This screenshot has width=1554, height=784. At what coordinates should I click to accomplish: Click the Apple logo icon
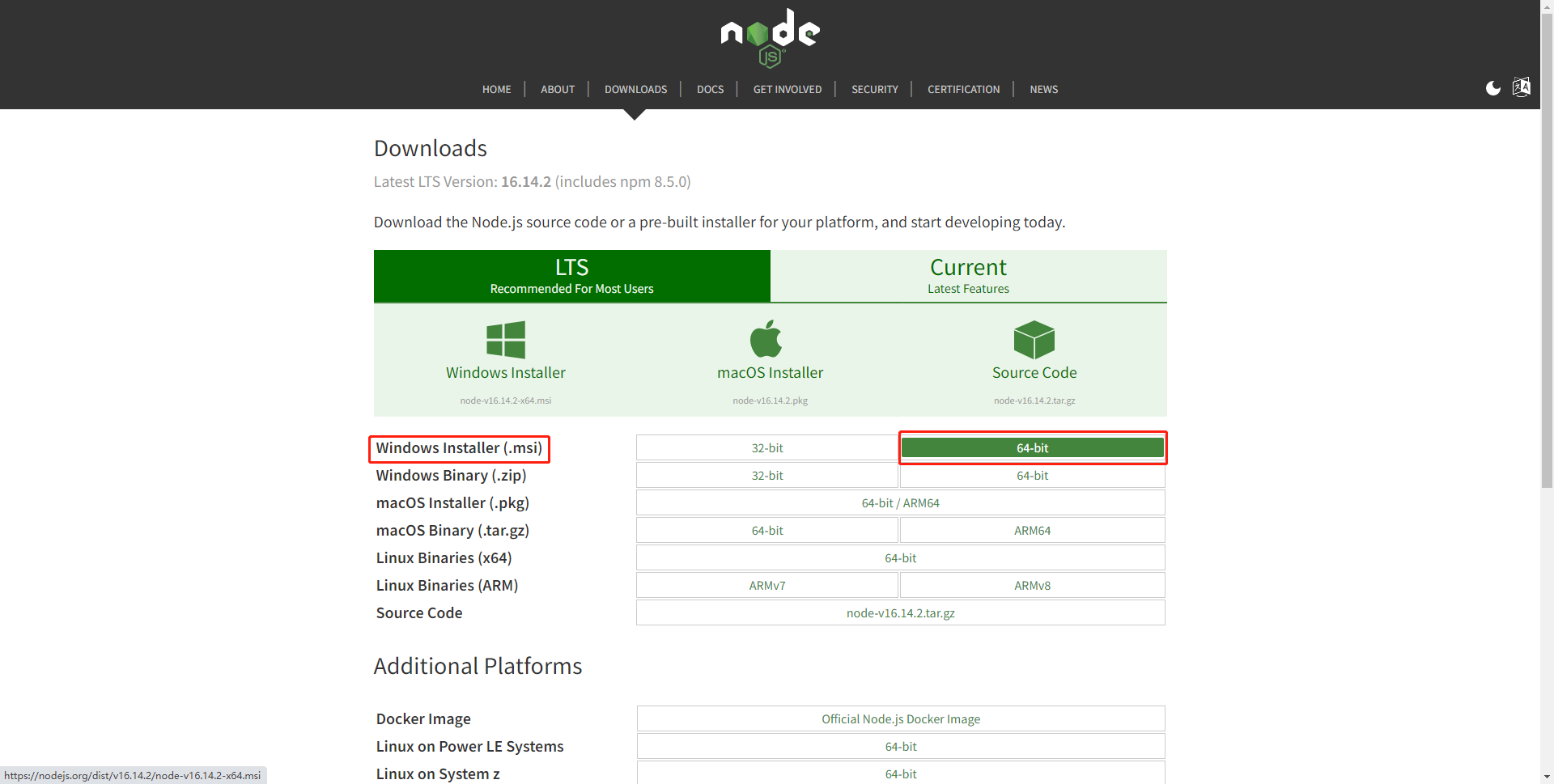766,339
